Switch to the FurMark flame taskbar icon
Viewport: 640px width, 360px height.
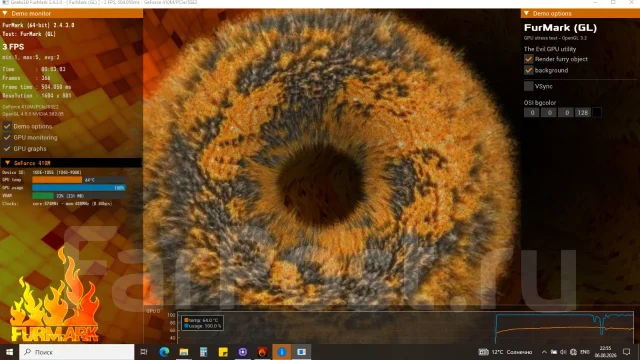[262, 352]
